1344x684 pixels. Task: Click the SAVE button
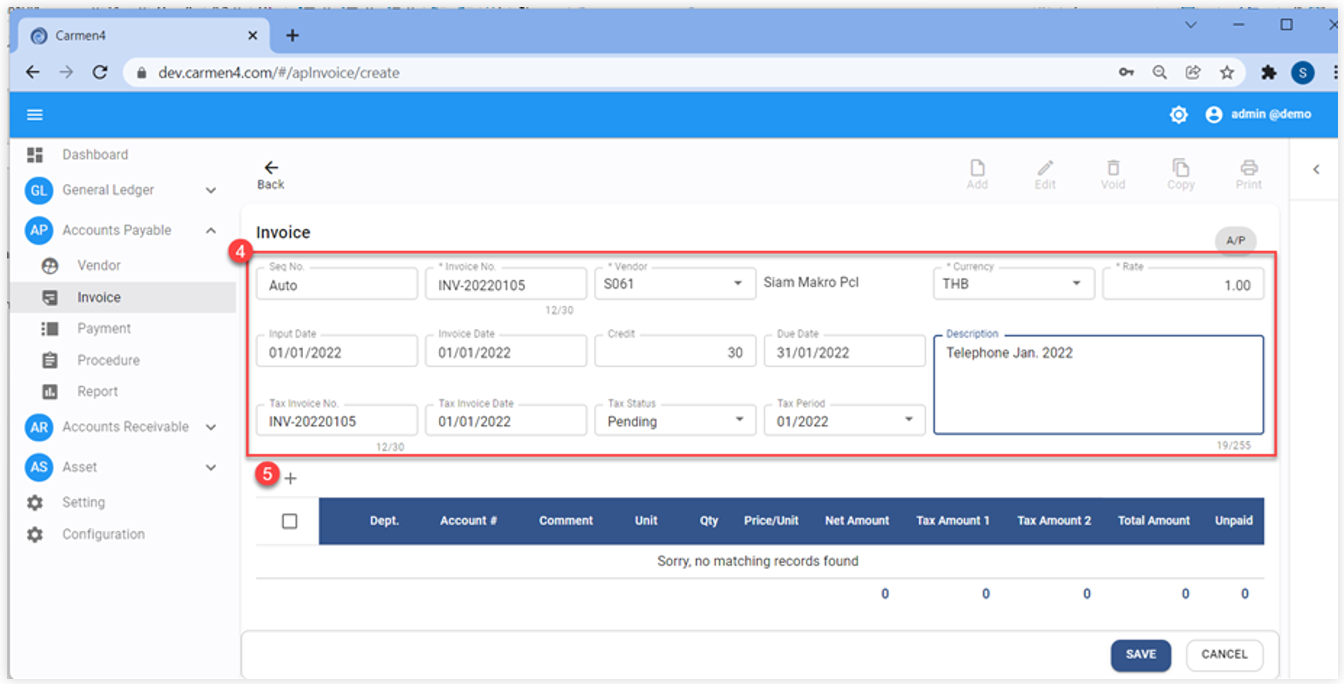(1141, 655)
